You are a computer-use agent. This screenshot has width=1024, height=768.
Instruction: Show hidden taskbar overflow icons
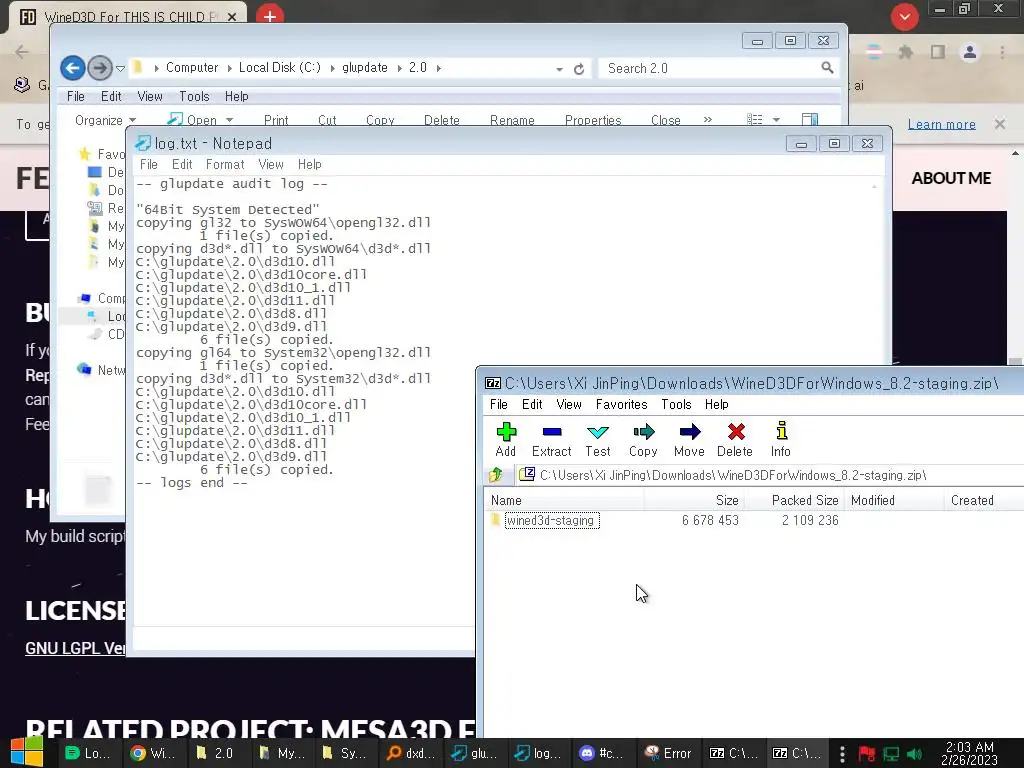tap(842, 754)
